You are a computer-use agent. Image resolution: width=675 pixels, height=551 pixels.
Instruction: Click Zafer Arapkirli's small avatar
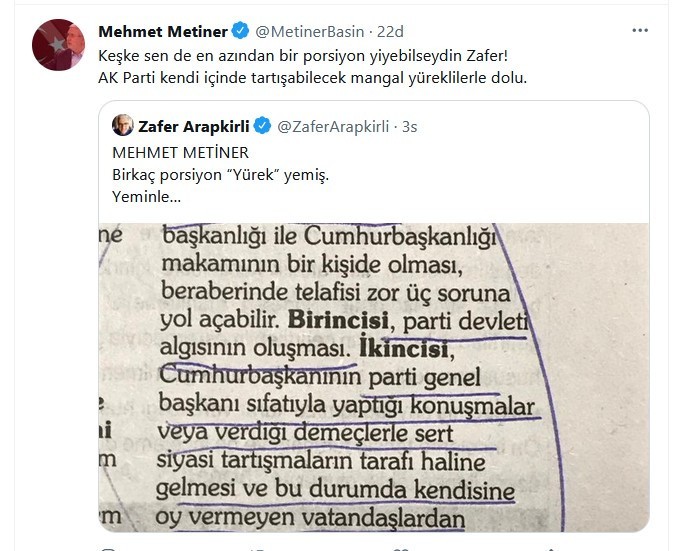123,125
